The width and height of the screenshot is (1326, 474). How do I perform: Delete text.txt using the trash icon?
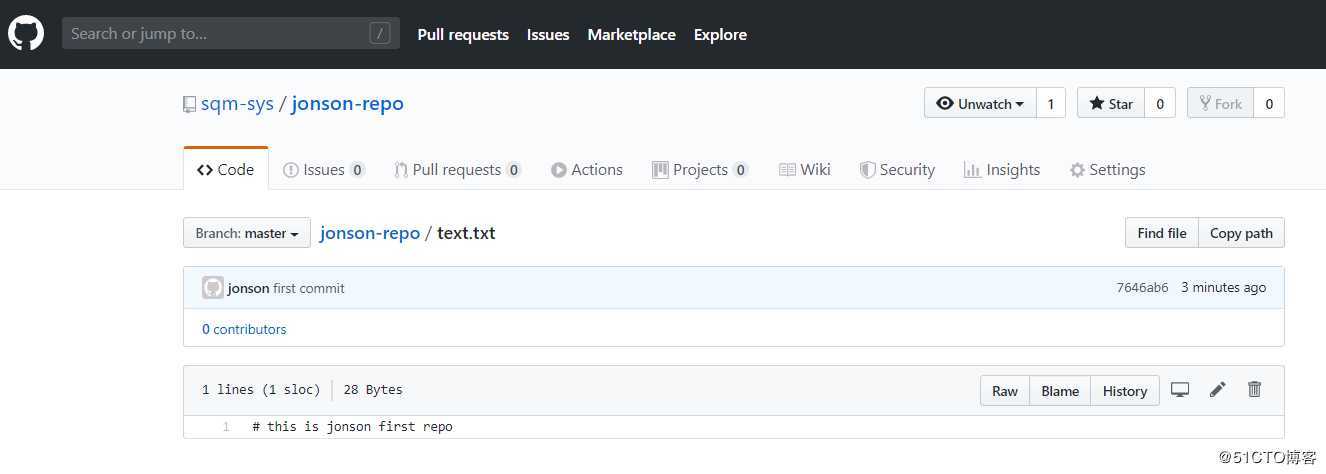click(1255, 390)
